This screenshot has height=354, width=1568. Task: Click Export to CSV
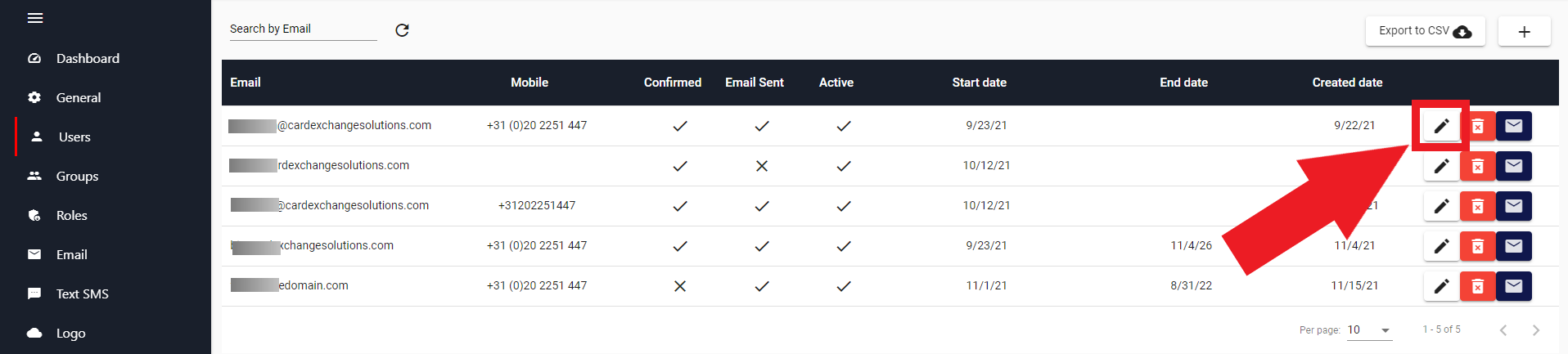pos(1425,31)
